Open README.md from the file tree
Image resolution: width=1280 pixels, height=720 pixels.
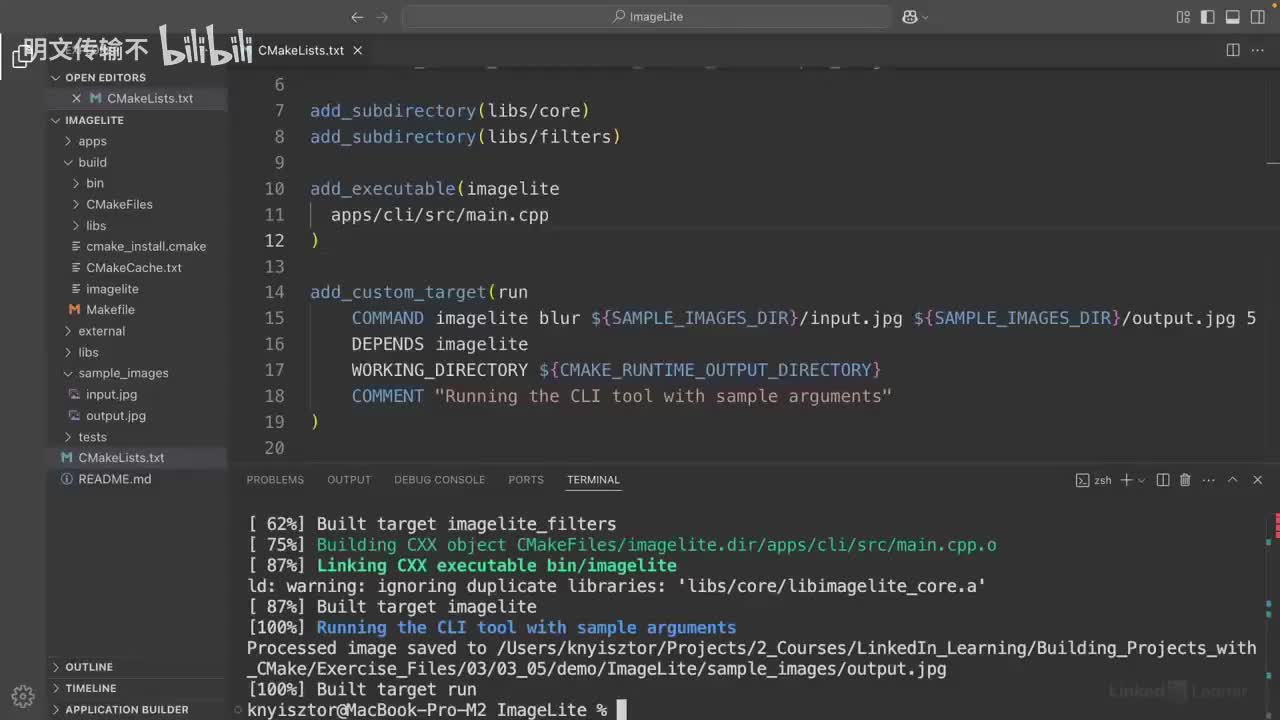pos(114,479)
